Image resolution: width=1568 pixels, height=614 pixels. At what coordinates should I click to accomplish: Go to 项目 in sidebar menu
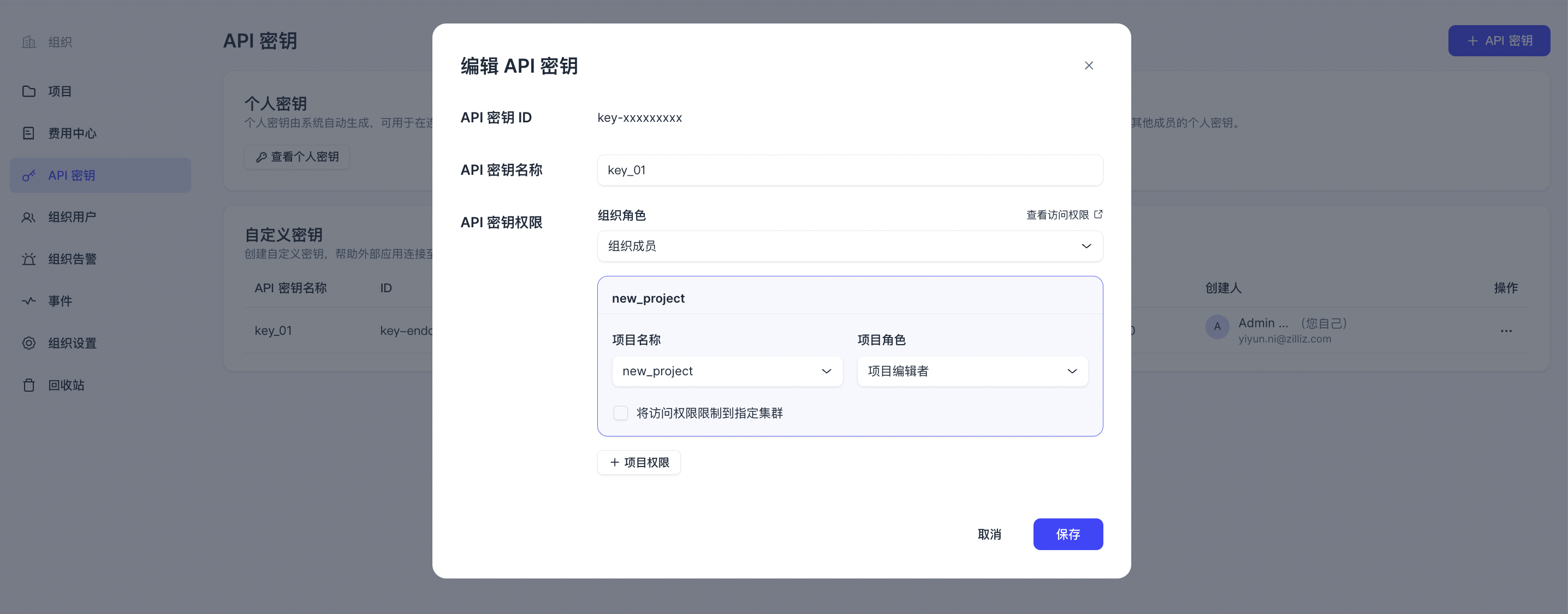click(100, 91)
